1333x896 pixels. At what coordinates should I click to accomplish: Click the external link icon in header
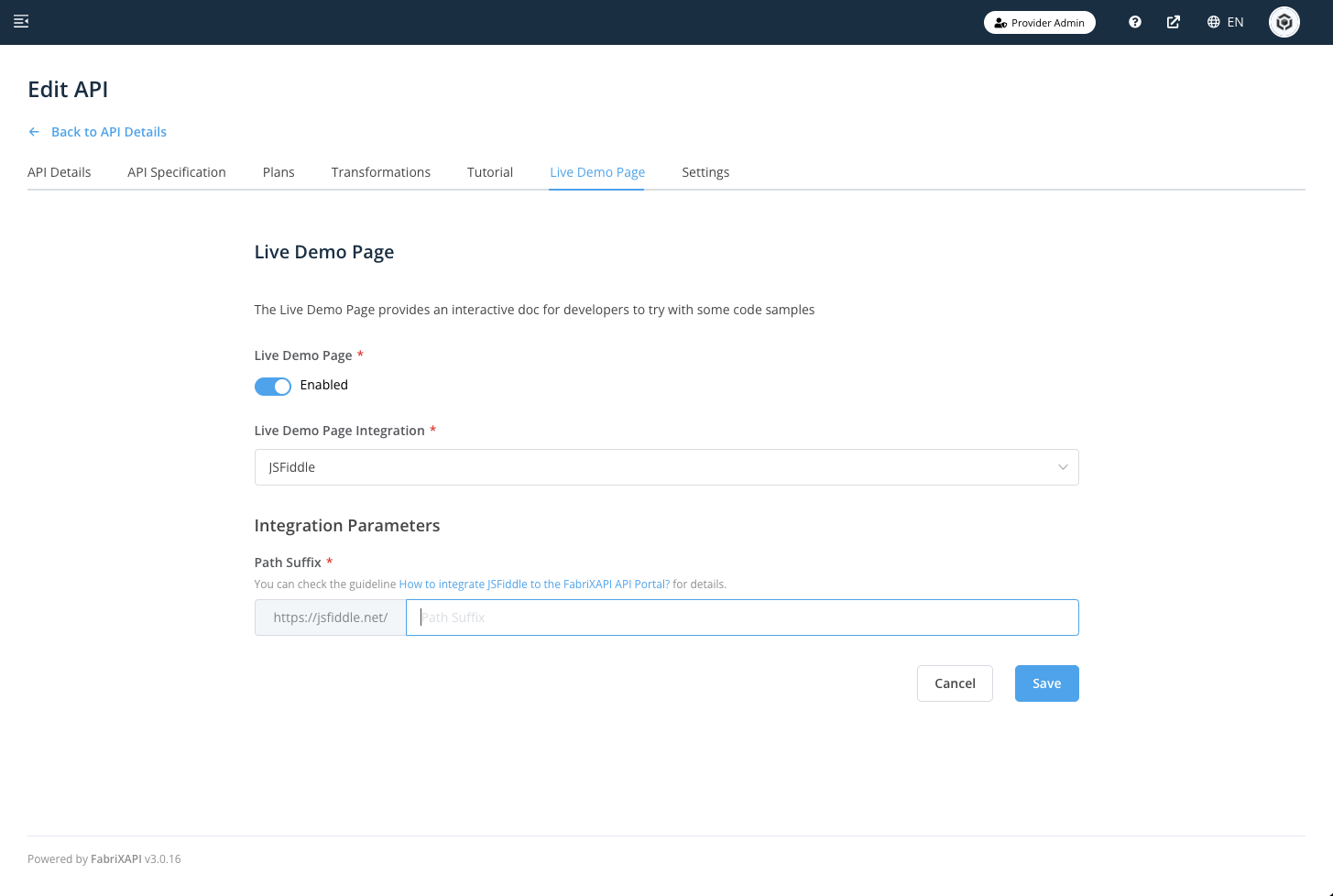tap(1173, 22)
